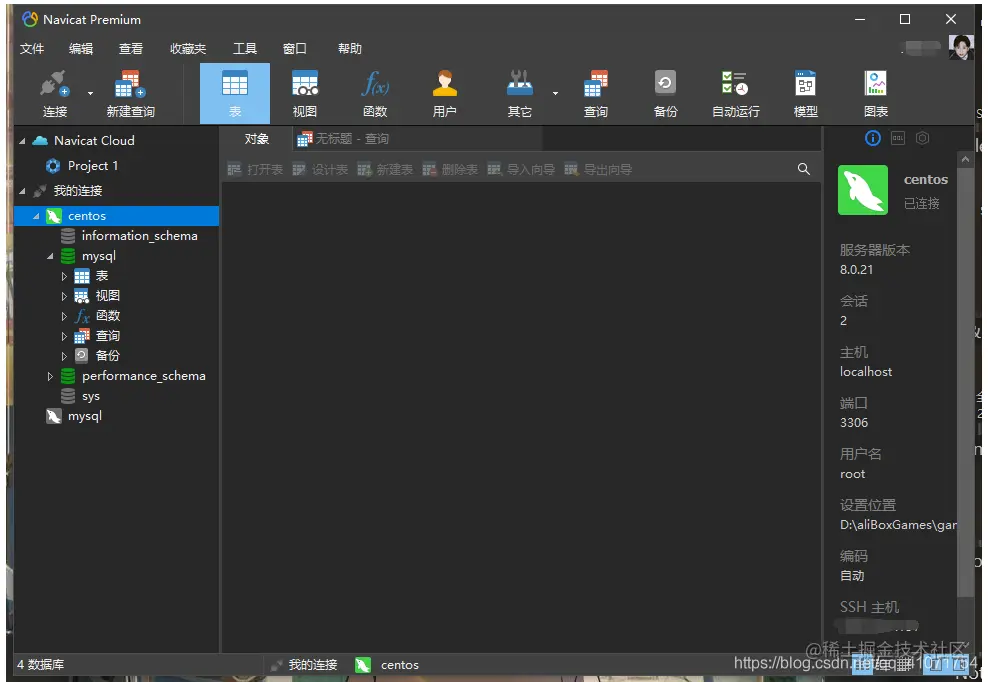Click the user avatar at top right
This screenshot has width=988, height=682.
pos(960,47)
